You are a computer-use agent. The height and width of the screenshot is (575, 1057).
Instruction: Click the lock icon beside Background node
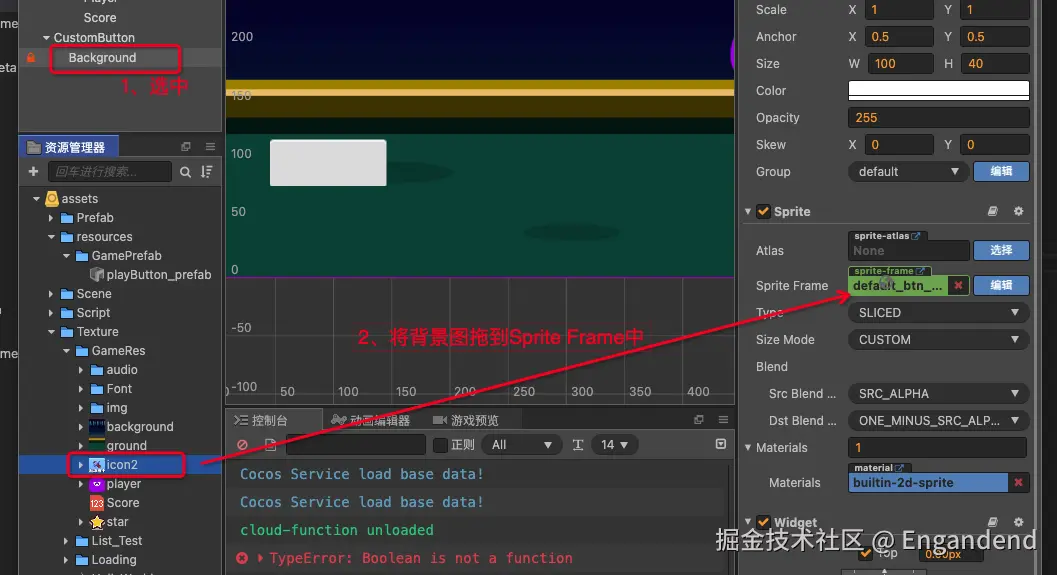pyautogui.click(x=31, y=58)
